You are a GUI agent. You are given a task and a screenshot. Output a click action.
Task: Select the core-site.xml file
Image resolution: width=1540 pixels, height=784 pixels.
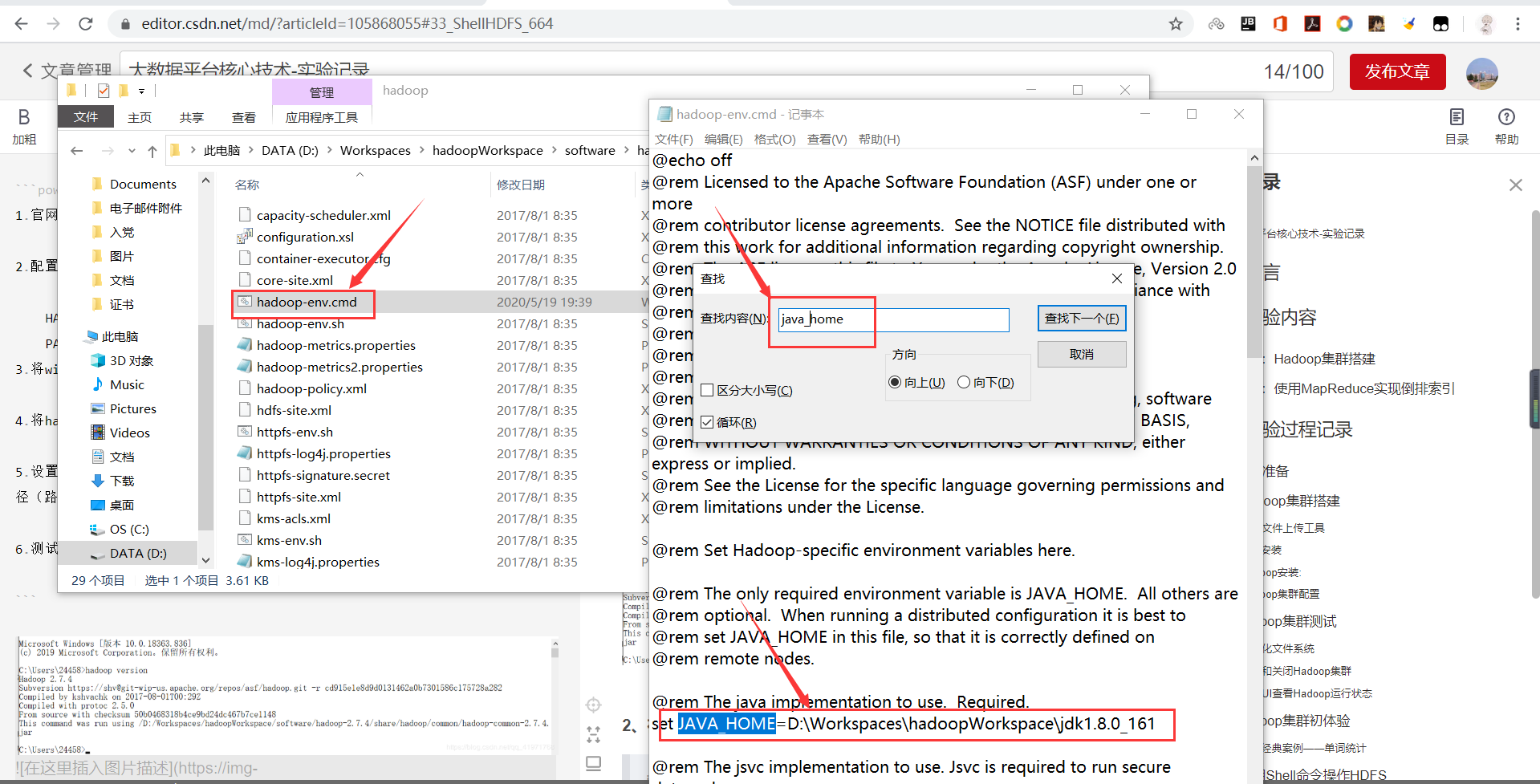[x=295, y=280]
